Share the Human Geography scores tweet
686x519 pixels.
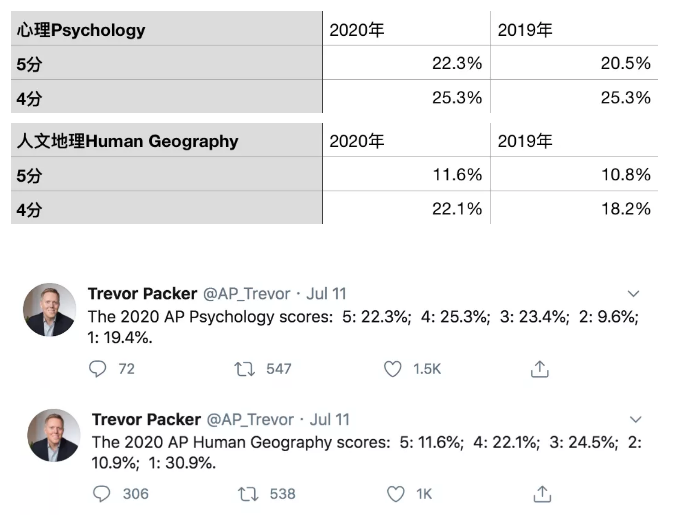tap(542, 494)
